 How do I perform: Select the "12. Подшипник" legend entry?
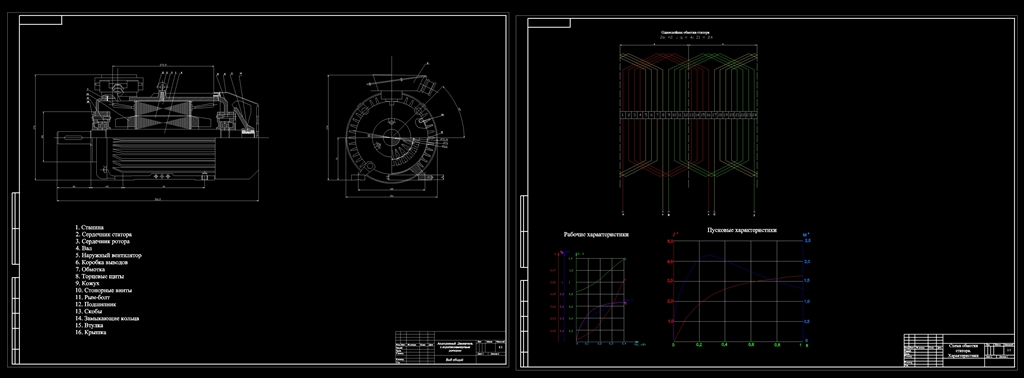click(94, 304)
